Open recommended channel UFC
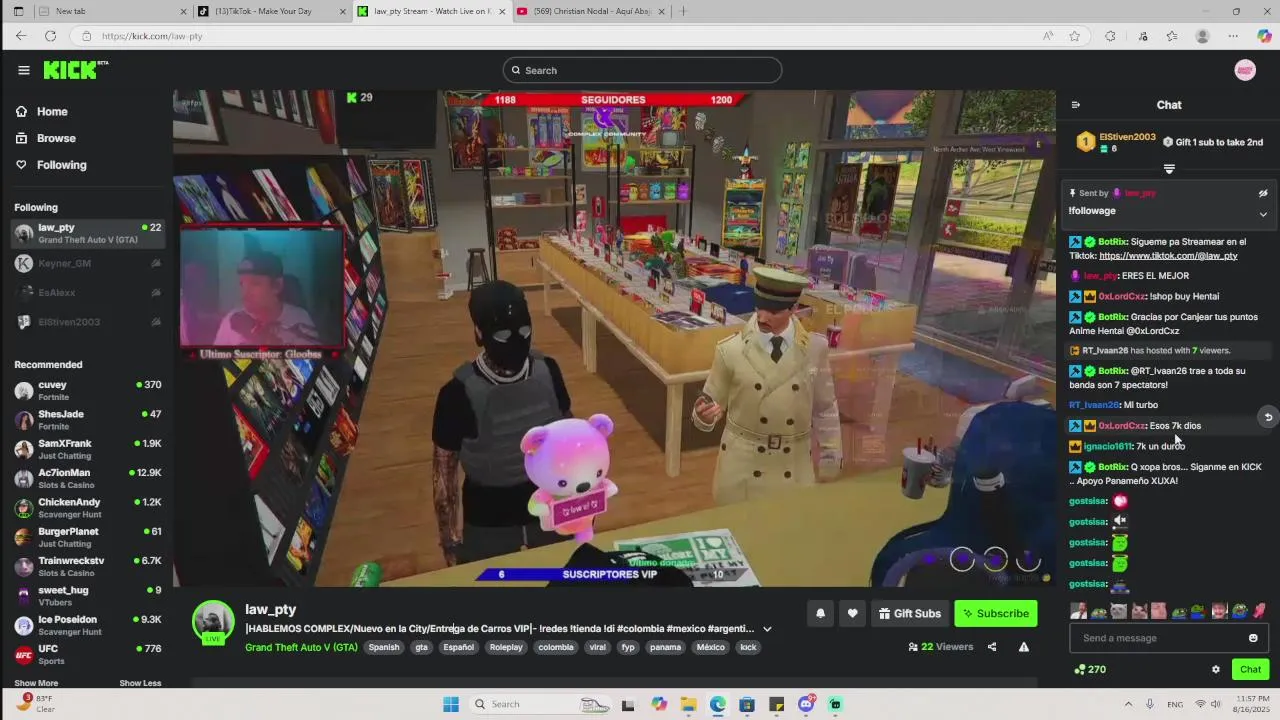The height and width of the screenshot is (720, 1280). tap(87, 654)
